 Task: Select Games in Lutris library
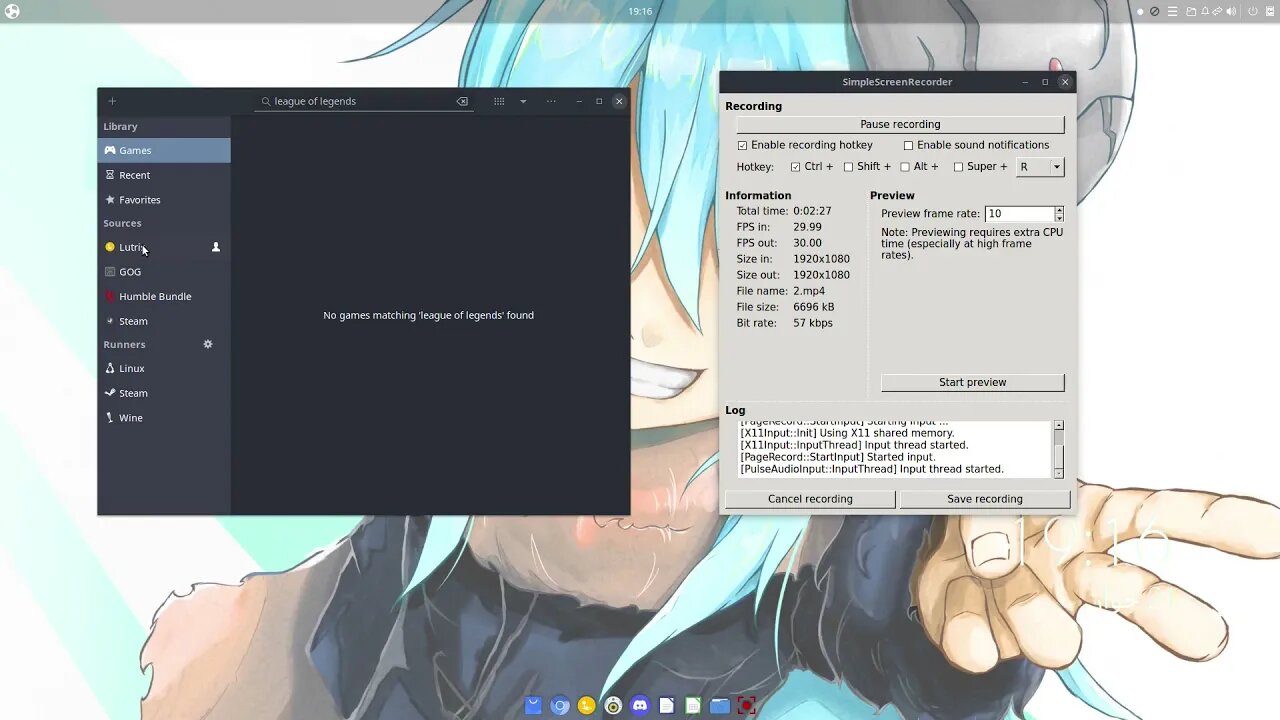(x=164, y=150)
